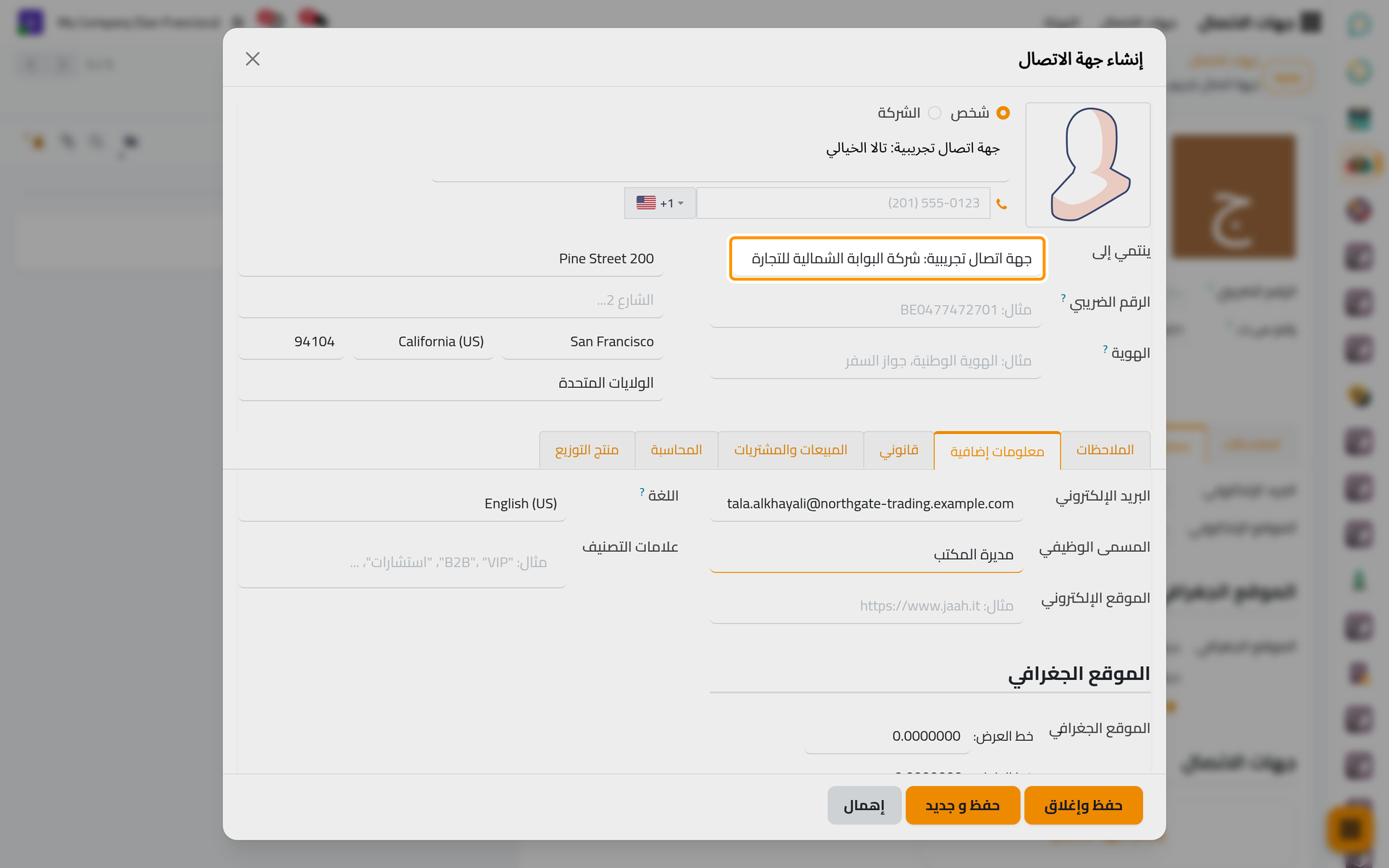The height and width of the screenshot is (868, 1389).
Task: Edit the latitude 0.0000000 field
Action: pyautogui.click(x=887, y=736)
